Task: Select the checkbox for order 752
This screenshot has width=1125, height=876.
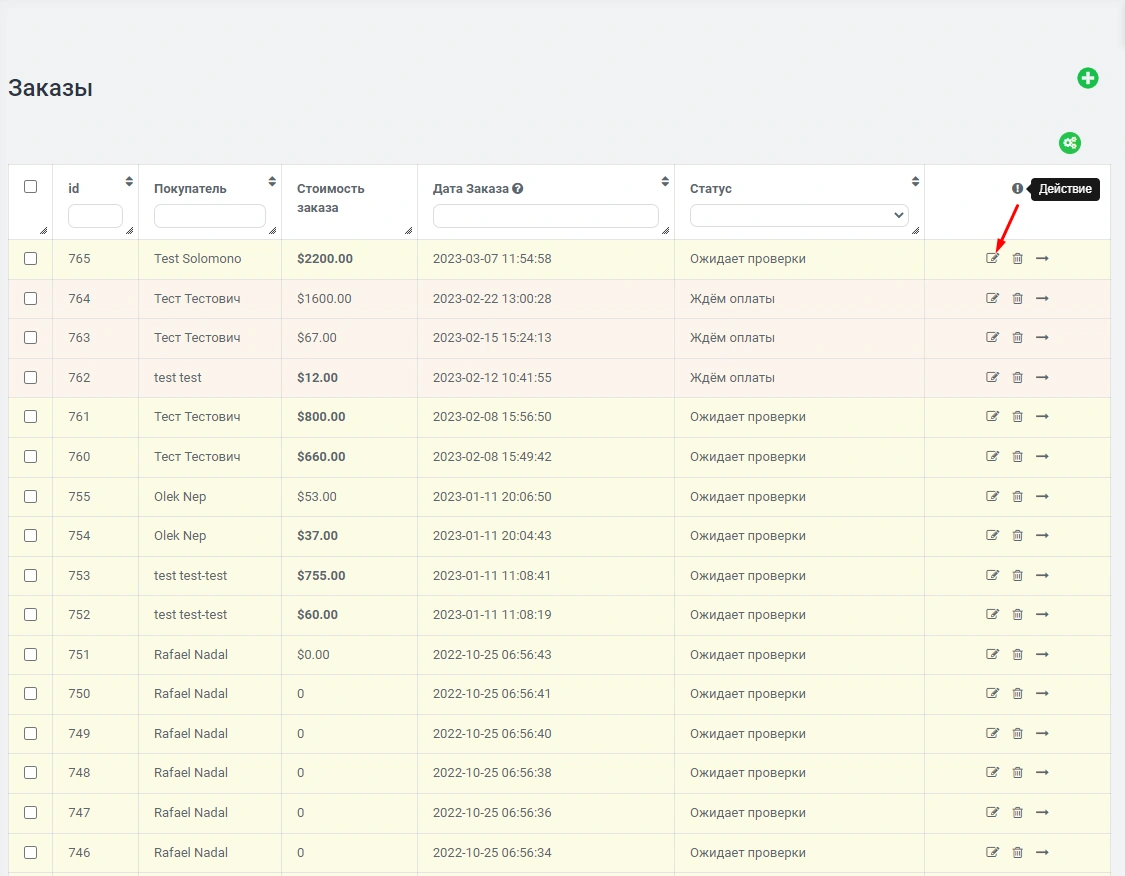Action: coord(30,615)
